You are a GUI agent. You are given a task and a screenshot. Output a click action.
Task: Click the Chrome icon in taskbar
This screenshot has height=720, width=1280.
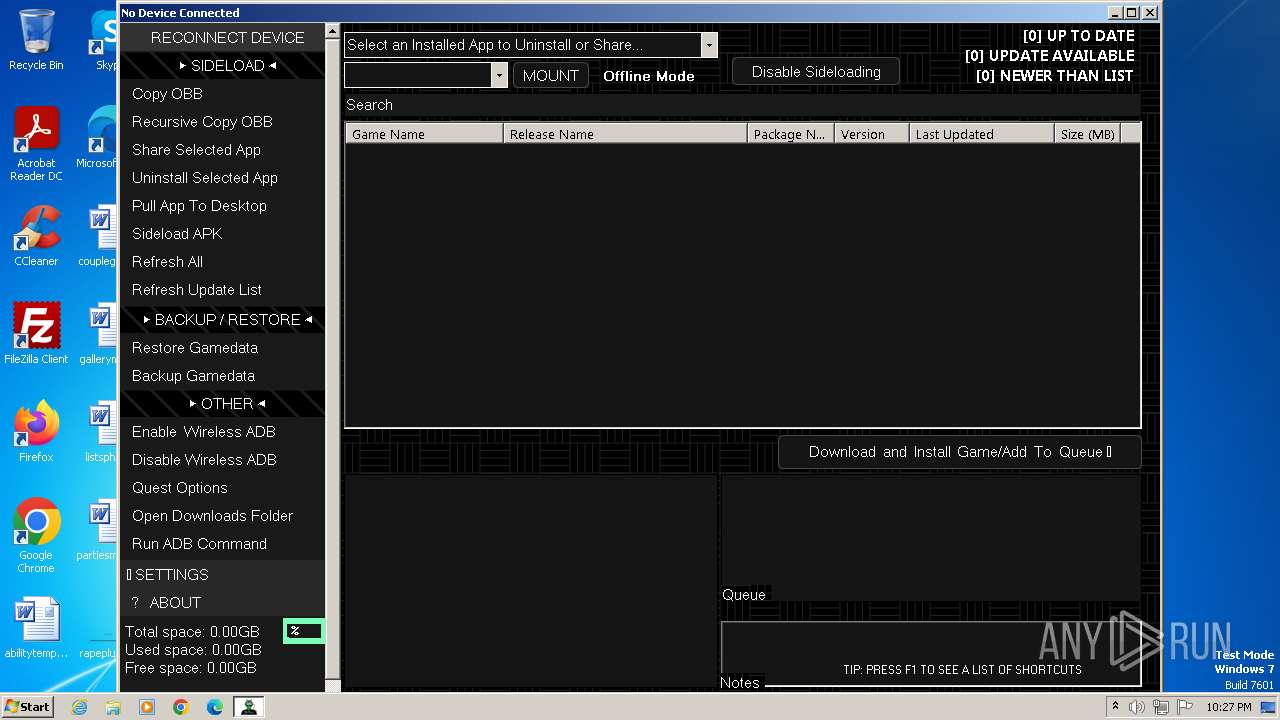pos(181,707)
